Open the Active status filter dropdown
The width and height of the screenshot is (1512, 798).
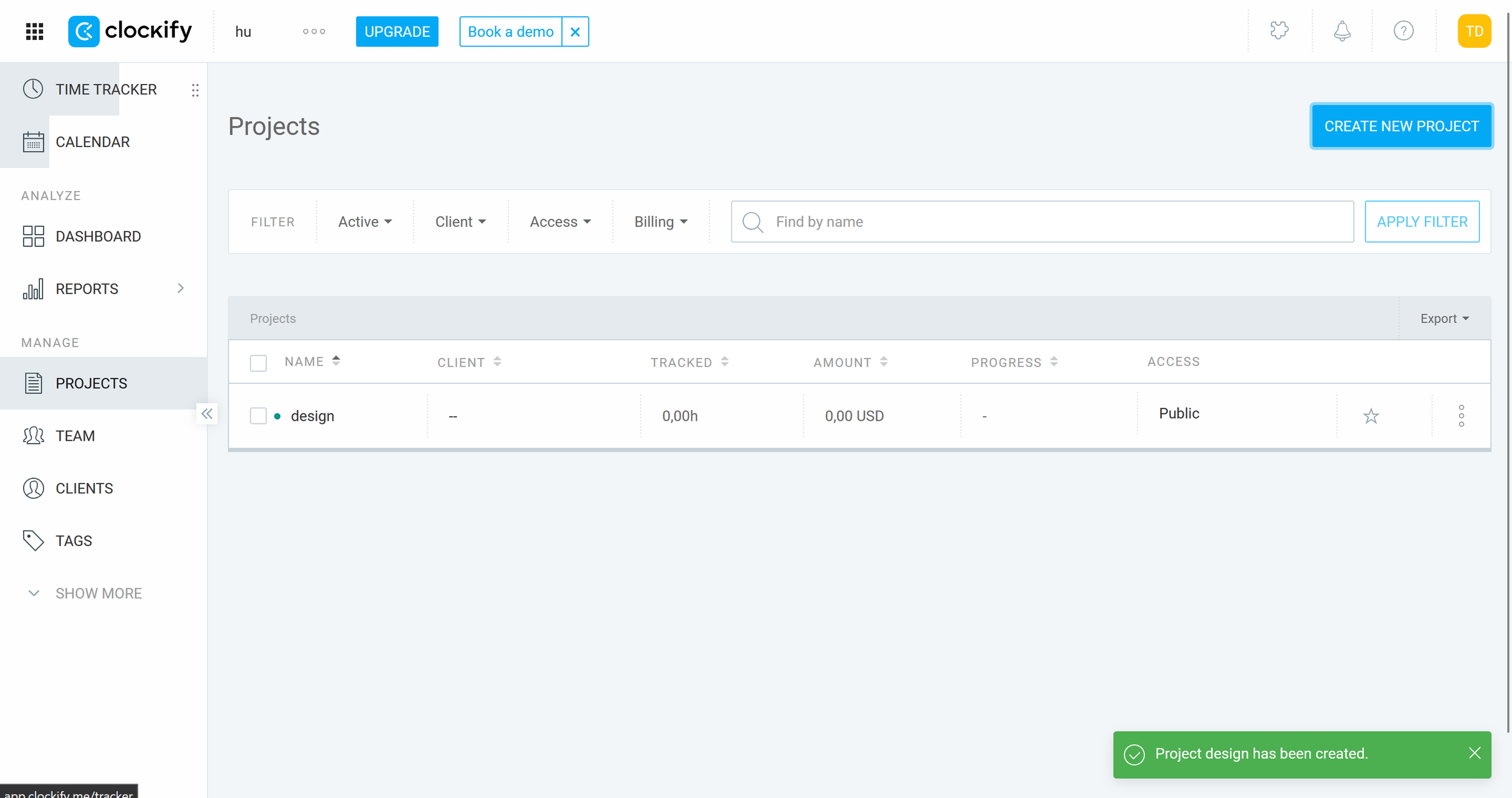(x=365, y=222)
